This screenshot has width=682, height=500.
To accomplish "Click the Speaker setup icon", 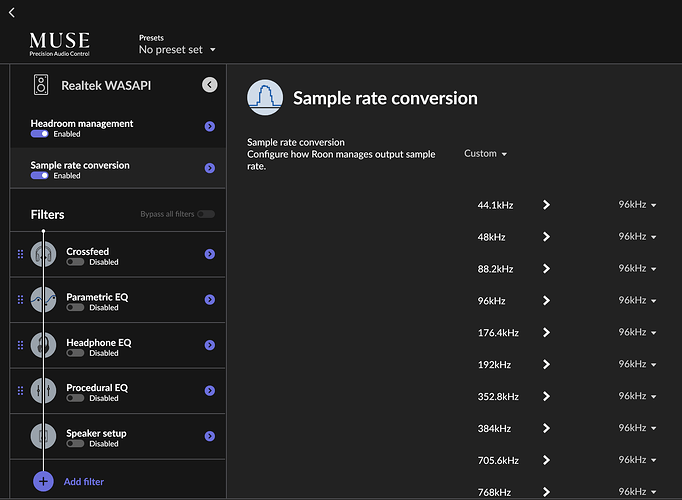I will click(43, 436).
